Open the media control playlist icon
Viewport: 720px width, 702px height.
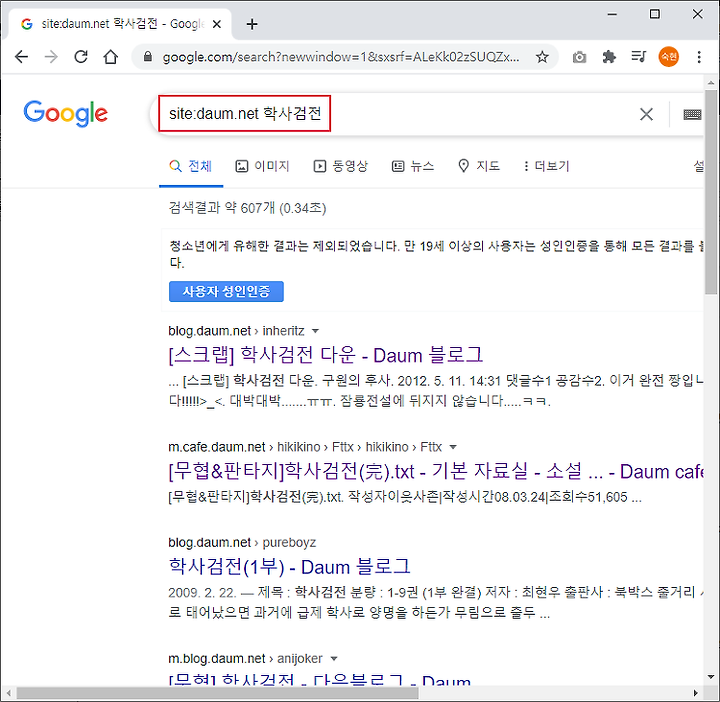tap(639, 57)
